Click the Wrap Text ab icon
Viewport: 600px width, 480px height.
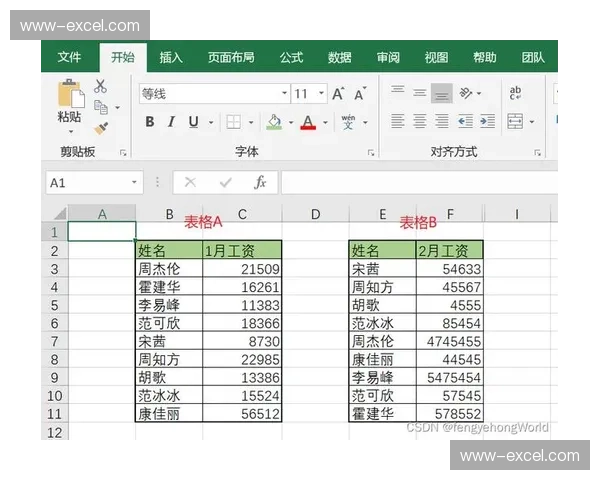pos(515,93)
